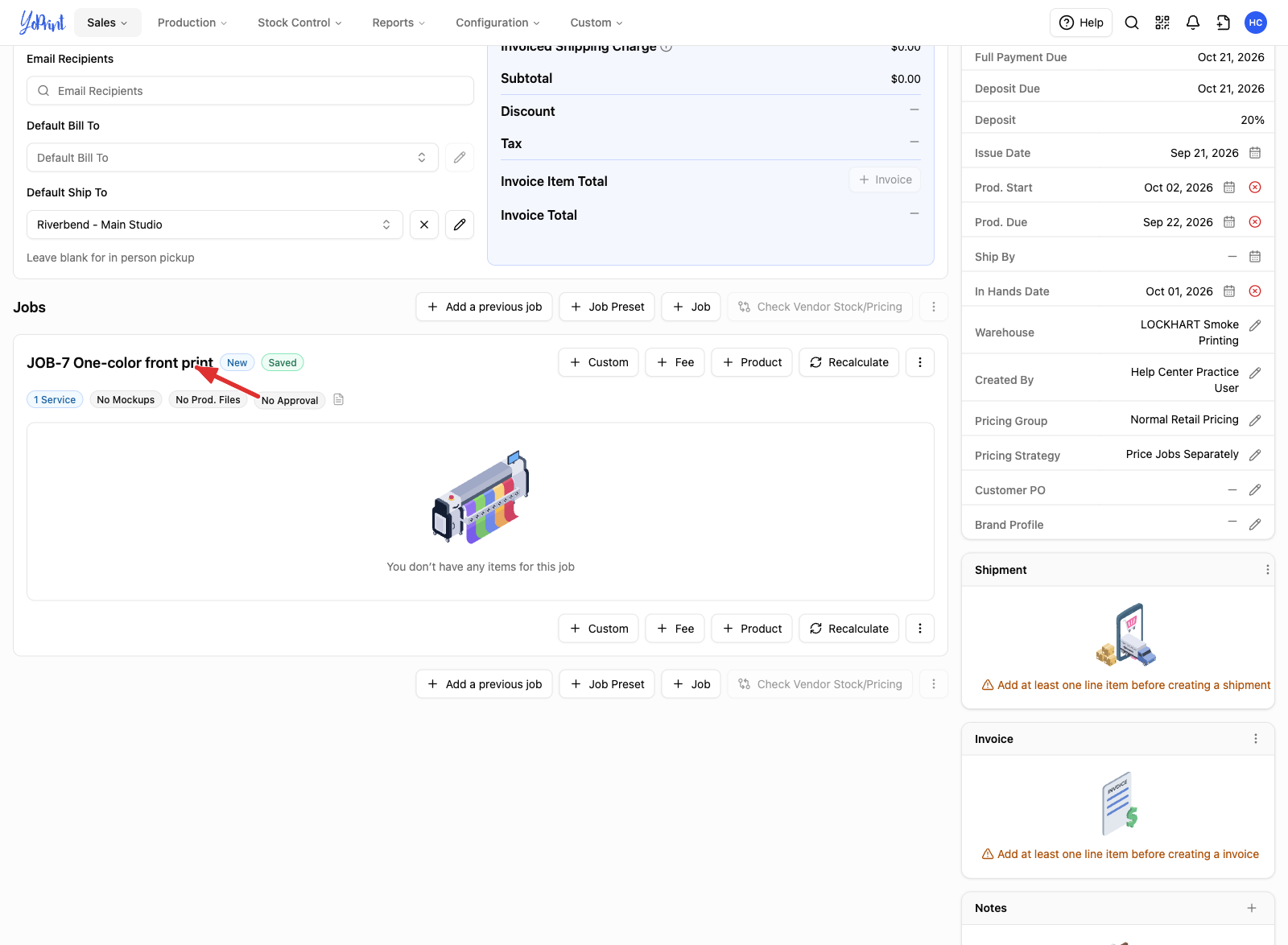Open calendar for Ship By

coord(1255,257)
